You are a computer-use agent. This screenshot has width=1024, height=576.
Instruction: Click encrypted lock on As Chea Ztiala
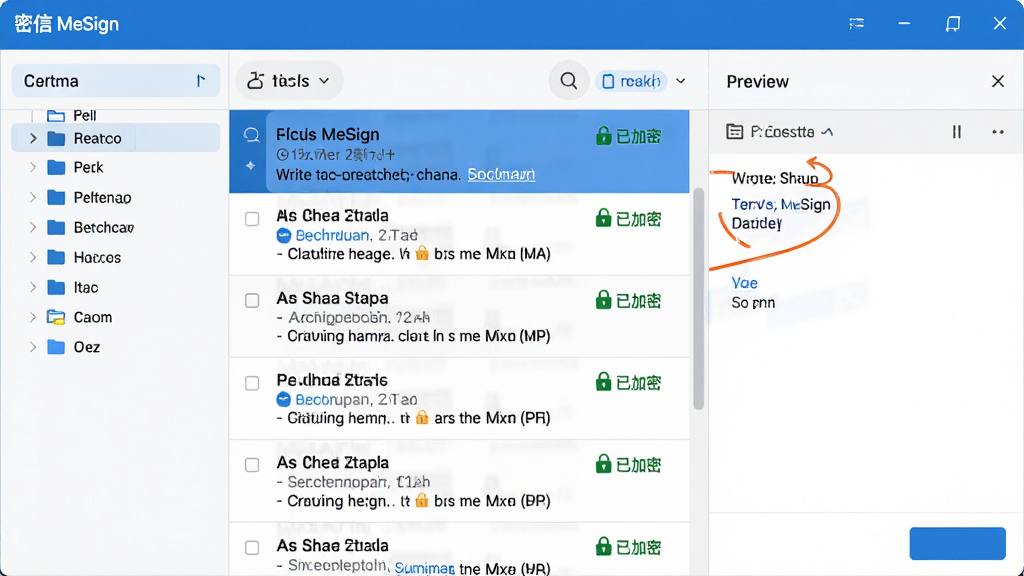[603, 218]
